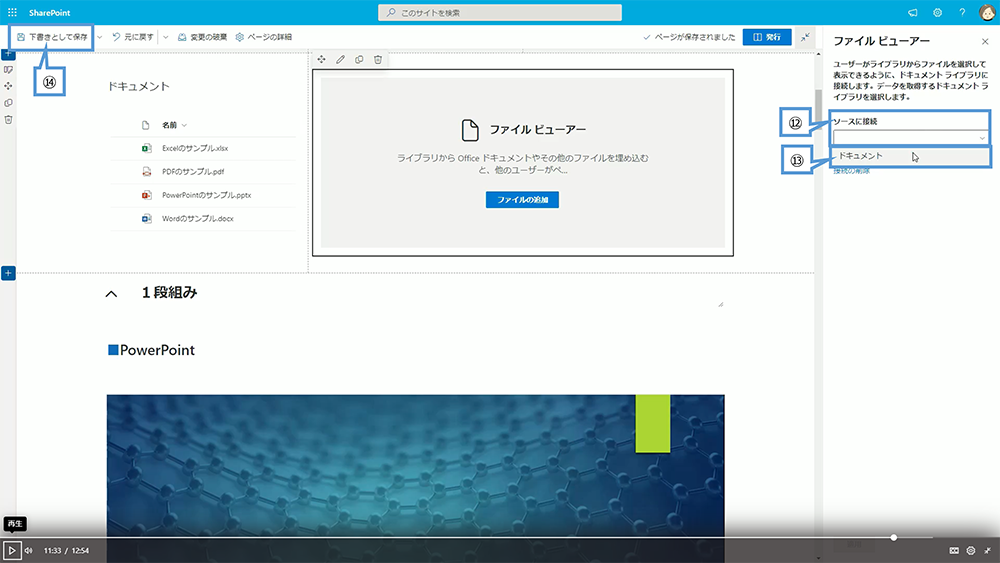Click the video play button
Viewport: 1000px width, 563px height.
(x=11, y=550)
